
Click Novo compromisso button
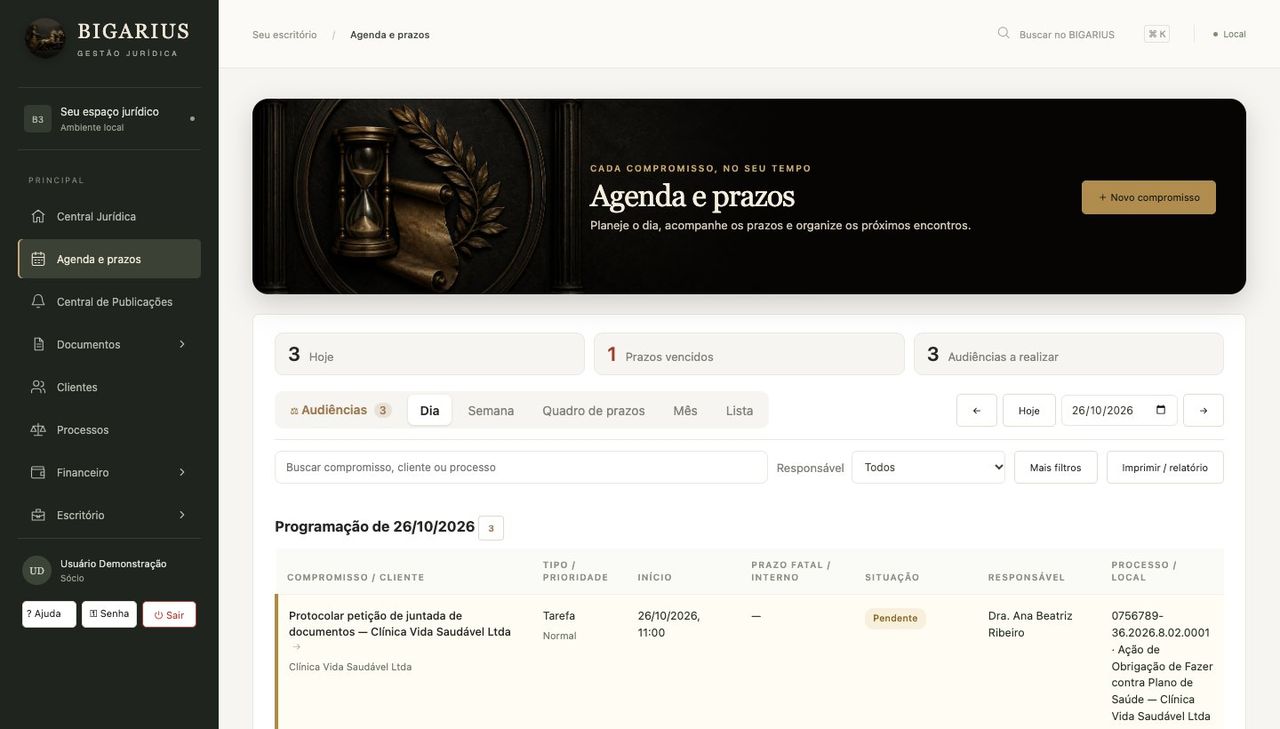1149,197
